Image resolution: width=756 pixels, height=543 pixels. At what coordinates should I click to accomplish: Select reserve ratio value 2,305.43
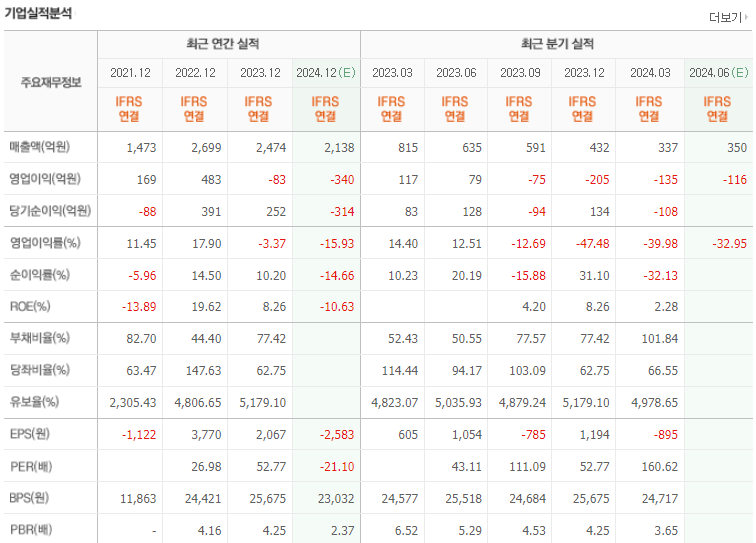point(133,403)
